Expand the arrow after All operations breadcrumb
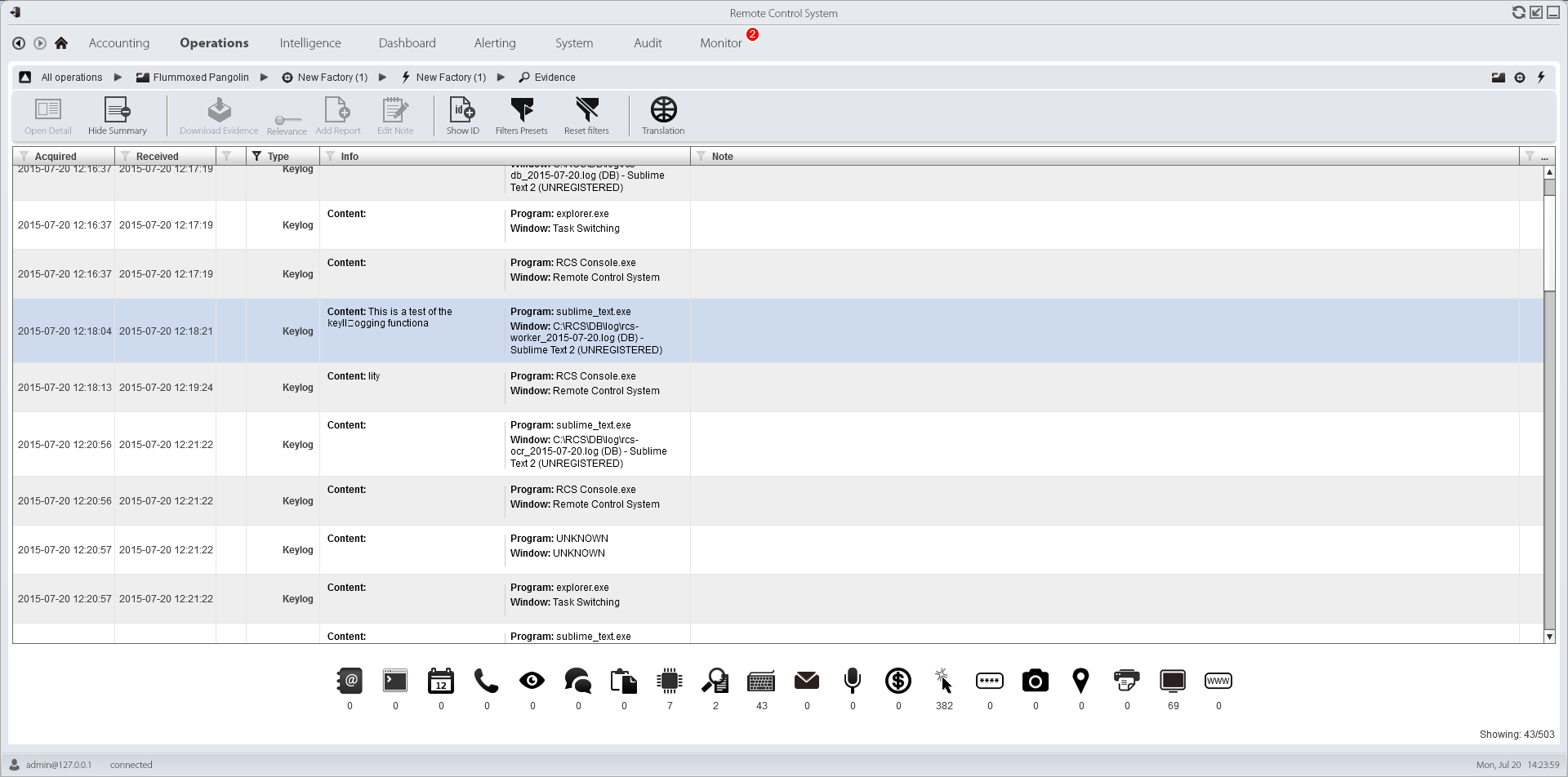This screenshot has height=777, width=1568. pyautogui.click(x=118, y=78)
